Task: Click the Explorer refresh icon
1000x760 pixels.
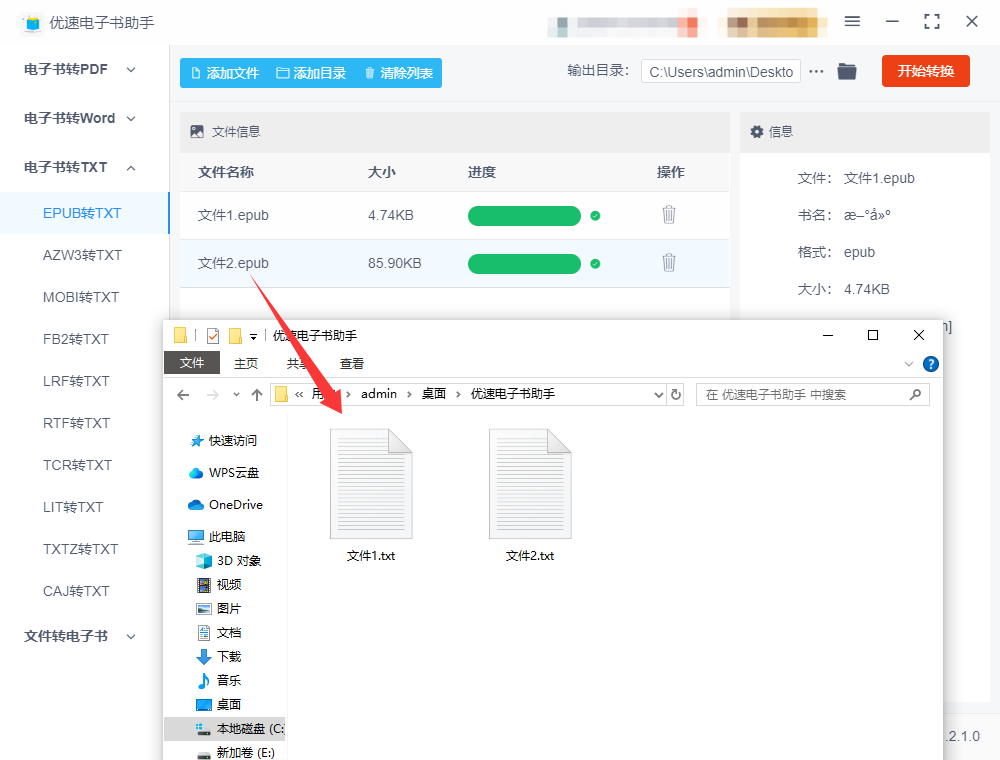Action: tap(676, 395)
